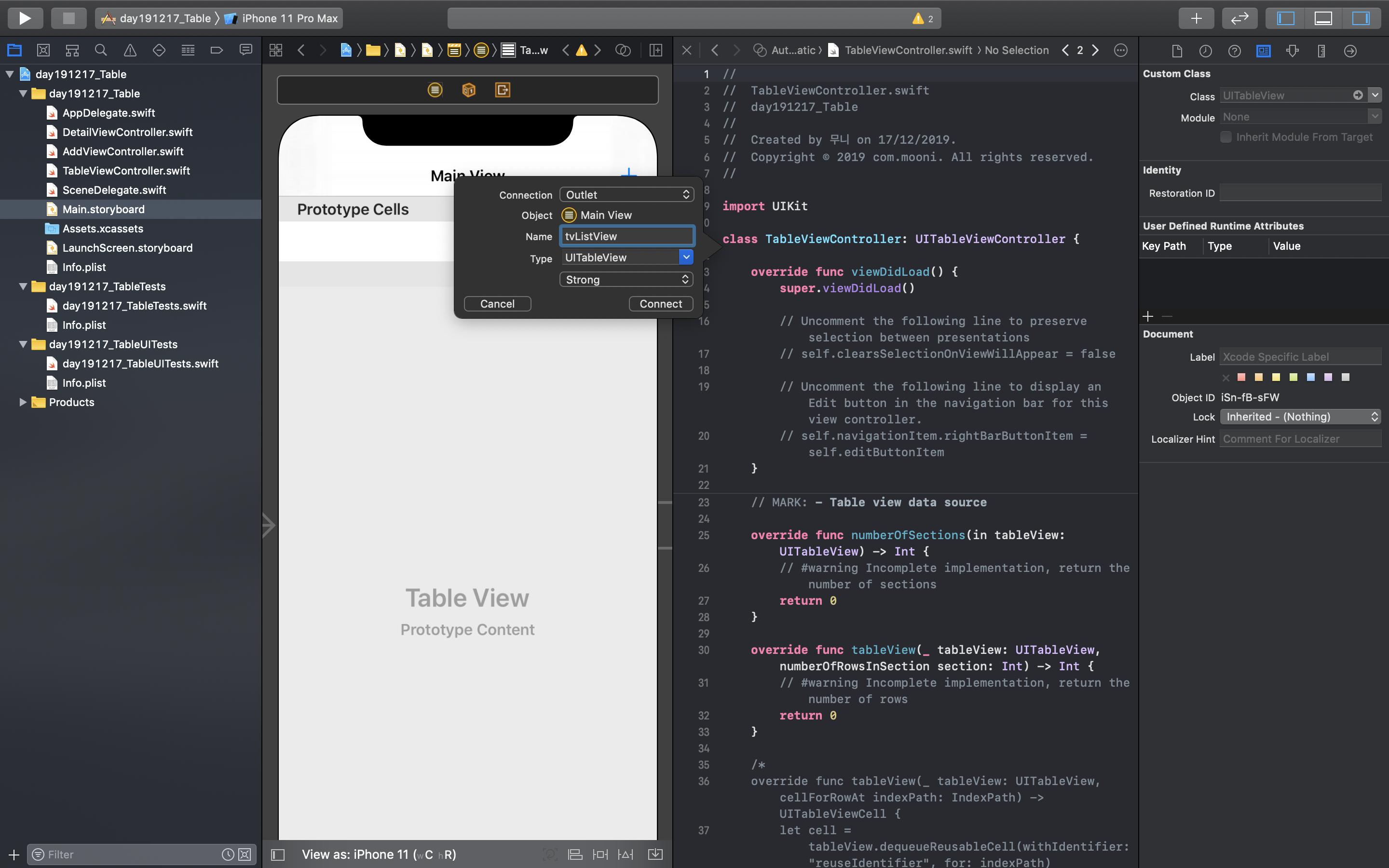This screenshot has height=868, width=1389.
Task: Pick the red label color swatch
Action: [x=1241, y=377]
